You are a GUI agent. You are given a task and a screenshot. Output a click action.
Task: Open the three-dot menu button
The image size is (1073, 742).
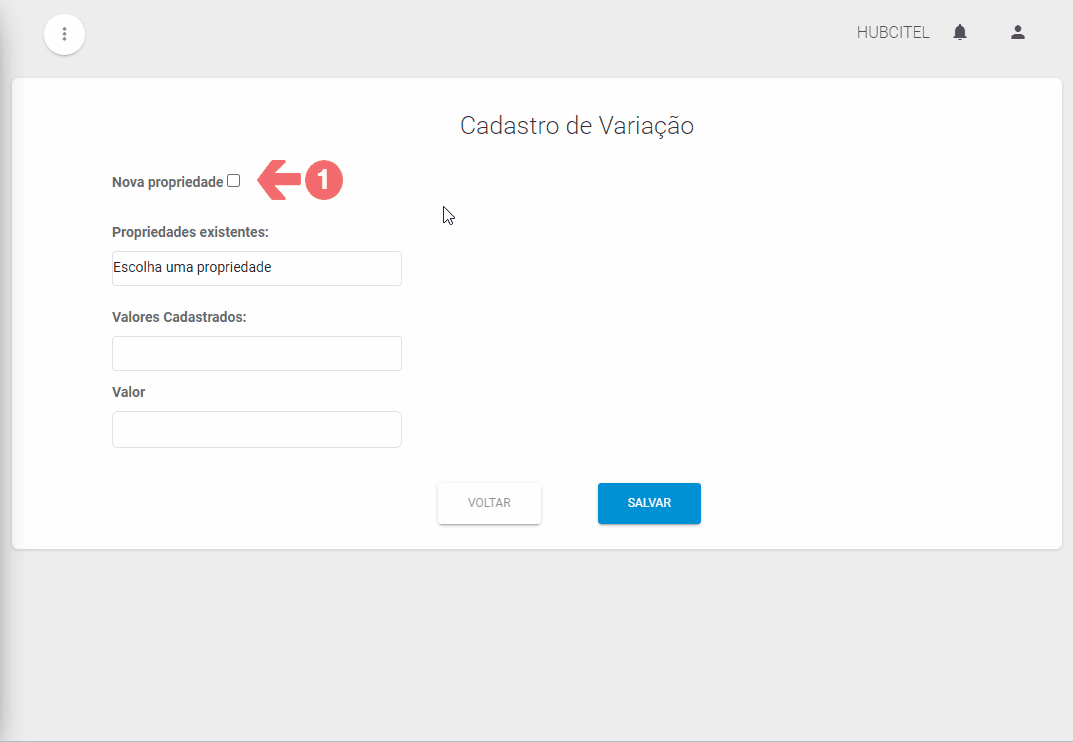(x=64, y=34)
